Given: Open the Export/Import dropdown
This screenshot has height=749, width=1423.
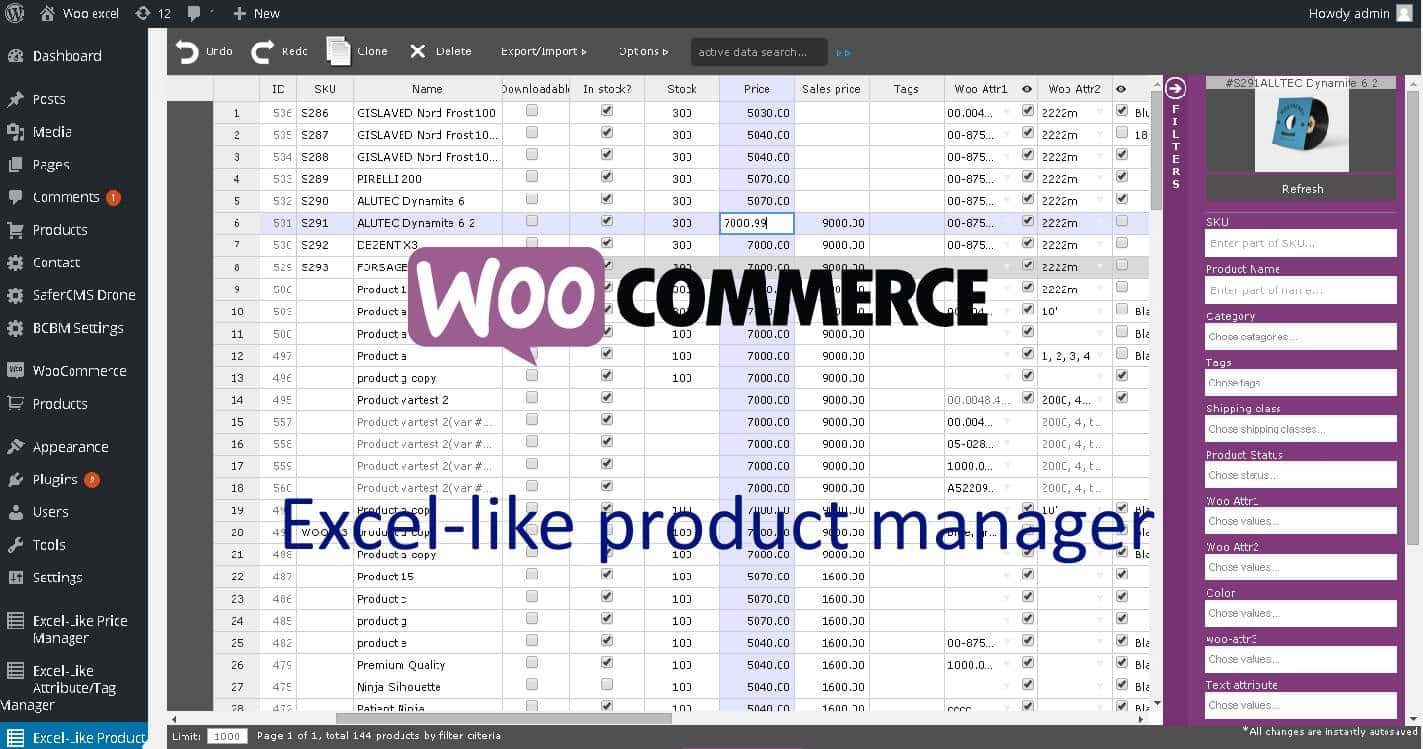Looking at the screenshot, I should tap(543, 52).
